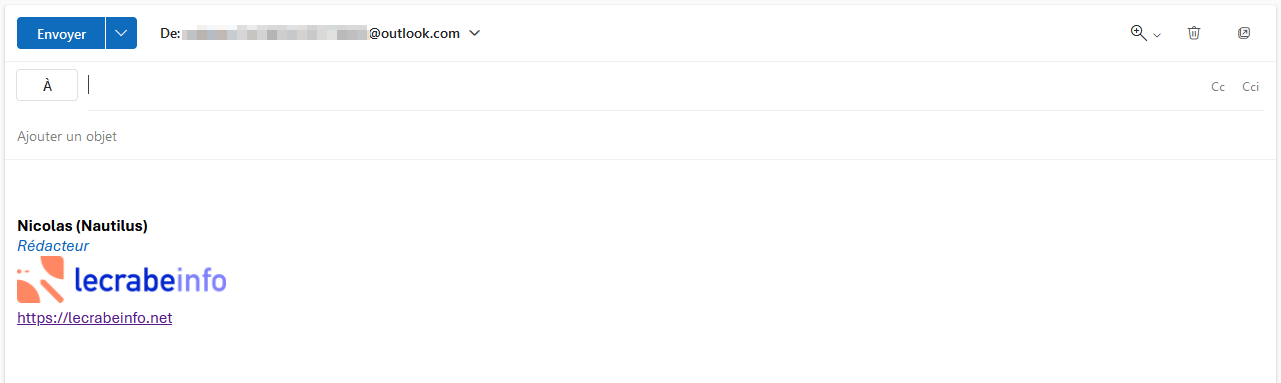The height and width of the screenshot is (383, 1281).
Task: Click the Rédacteur title in the signature
Action: [x=53, y=246]
